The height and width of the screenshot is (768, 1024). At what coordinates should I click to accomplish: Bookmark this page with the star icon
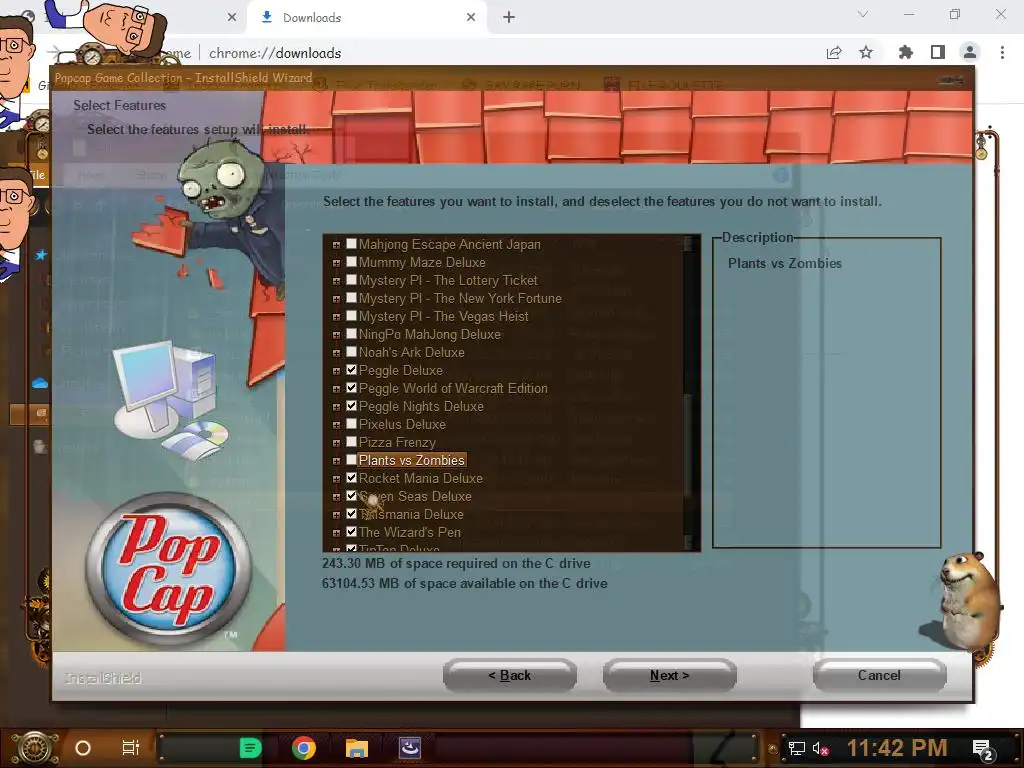(866, 52)
